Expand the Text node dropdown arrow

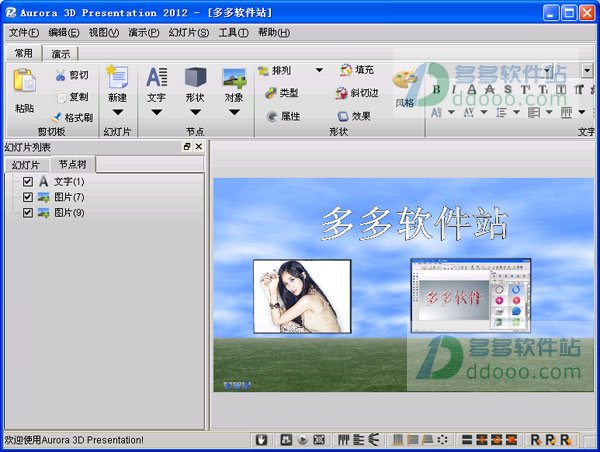[x=157, y=112]
